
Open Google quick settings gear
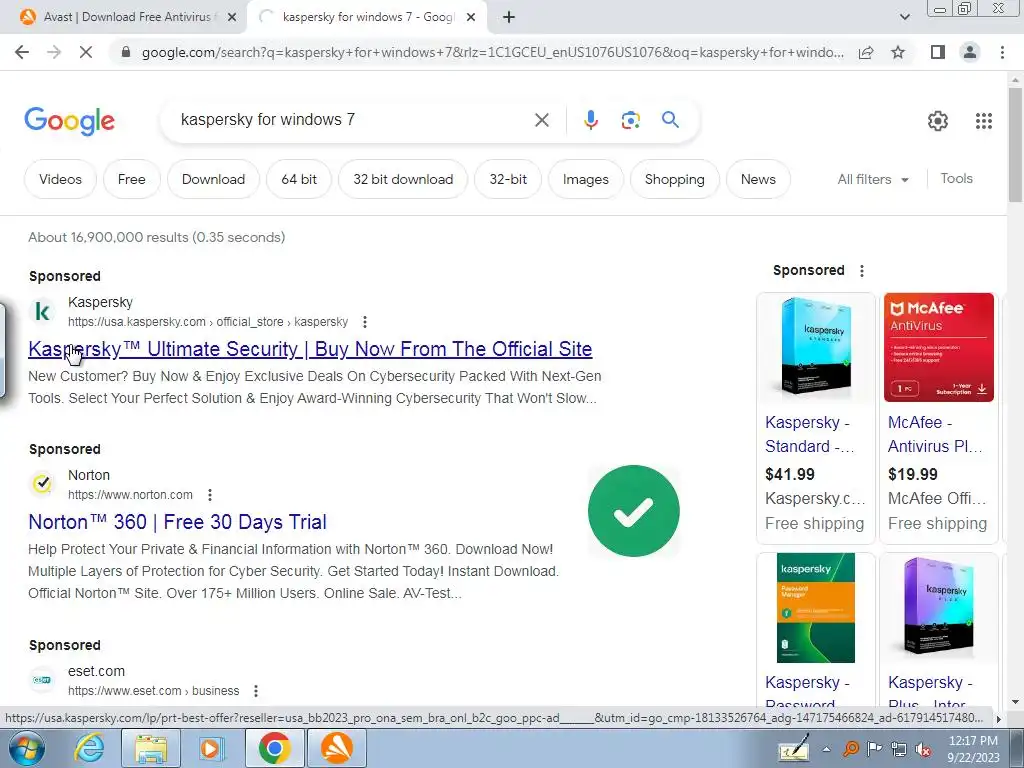pos(938,121)
